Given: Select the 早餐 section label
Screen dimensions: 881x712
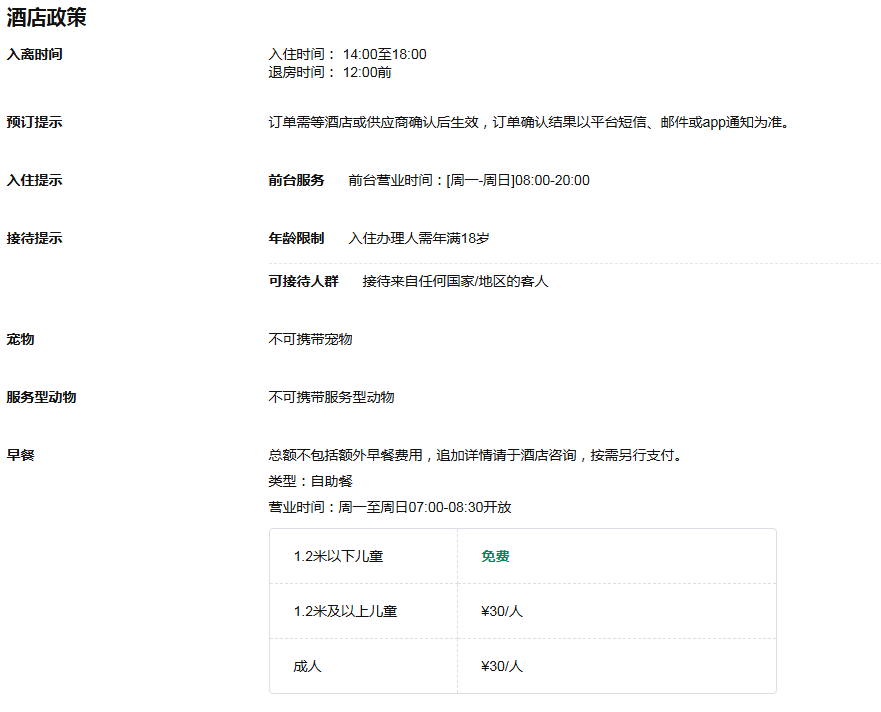Looking at the screenshot, I should (x=21, y=455).
